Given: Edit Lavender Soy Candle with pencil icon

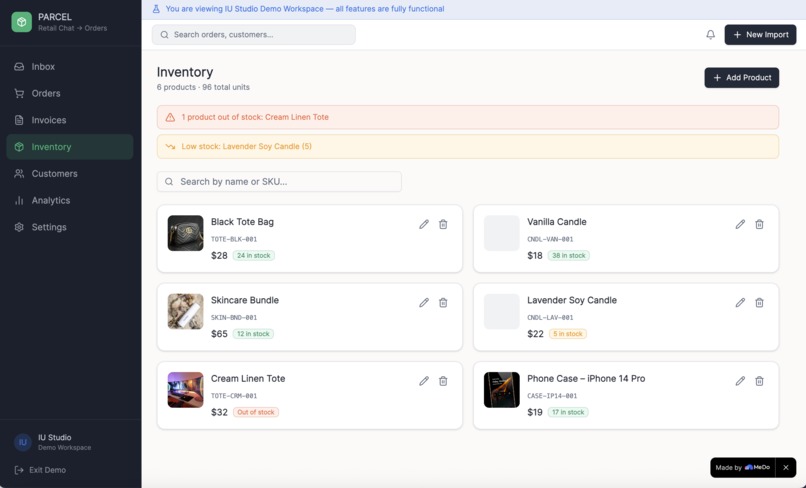Looking at the screenshot, I should (x=740, y=302).
